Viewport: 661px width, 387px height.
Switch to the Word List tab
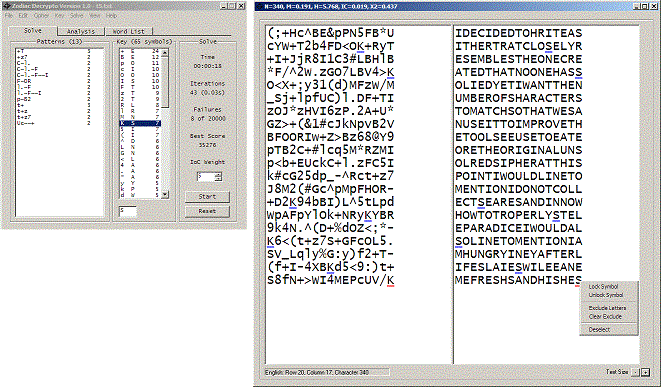pyautogui.click(x=129, y=31)
